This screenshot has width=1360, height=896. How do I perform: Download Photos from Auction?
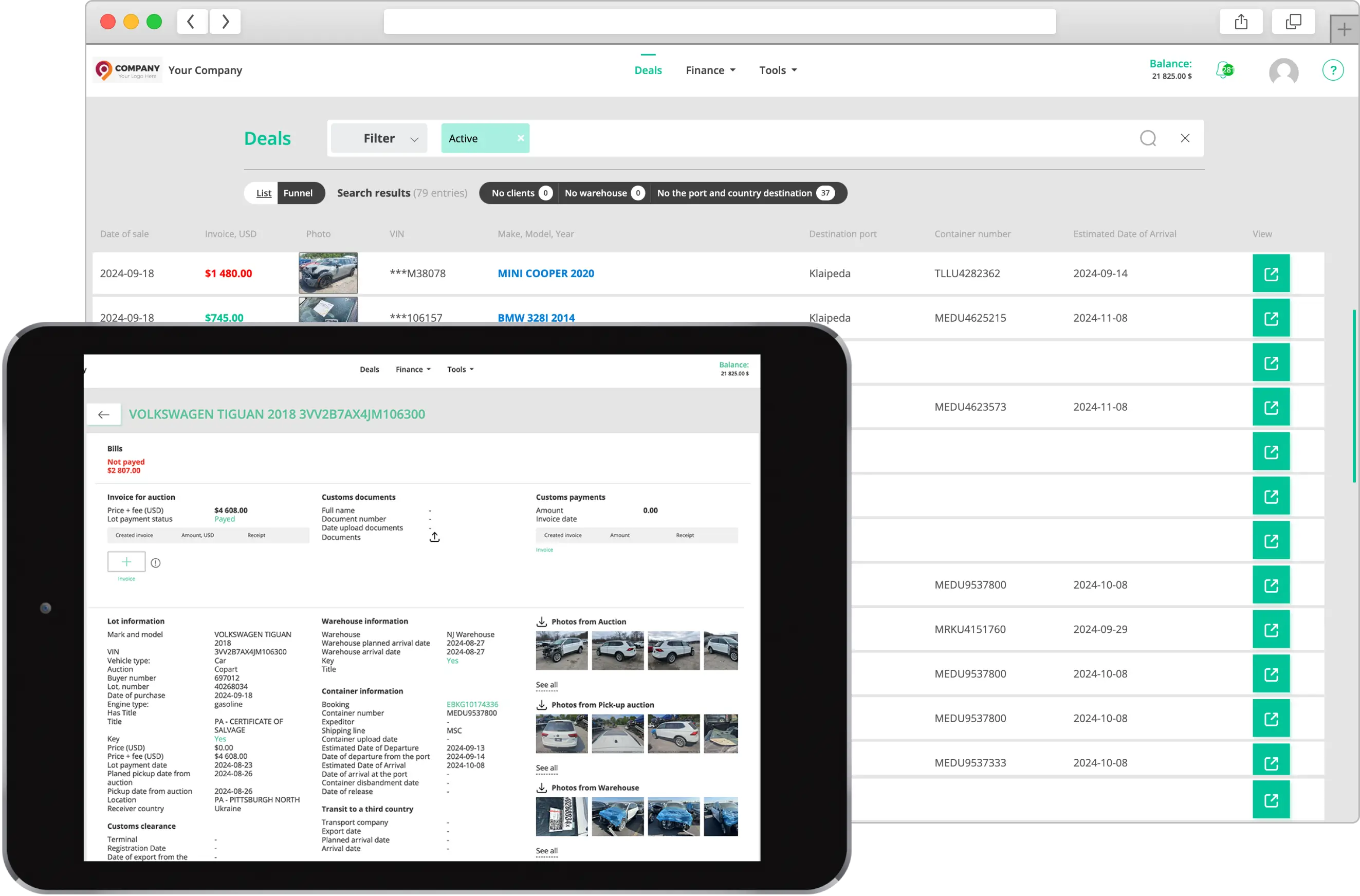click(542, 621)
